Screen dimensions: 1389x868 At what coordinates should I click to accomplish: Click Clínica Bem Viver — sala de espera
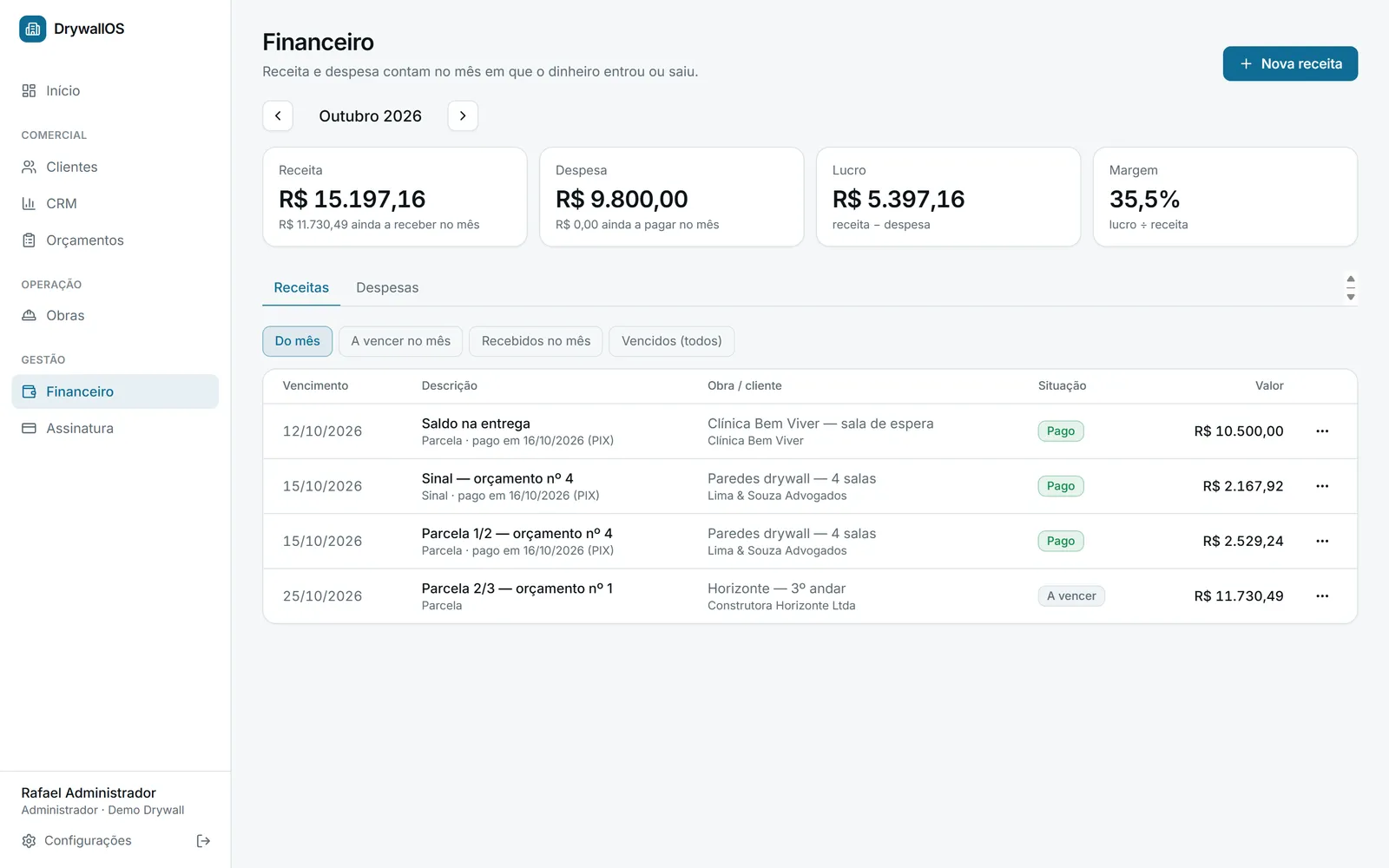point(820,424)
